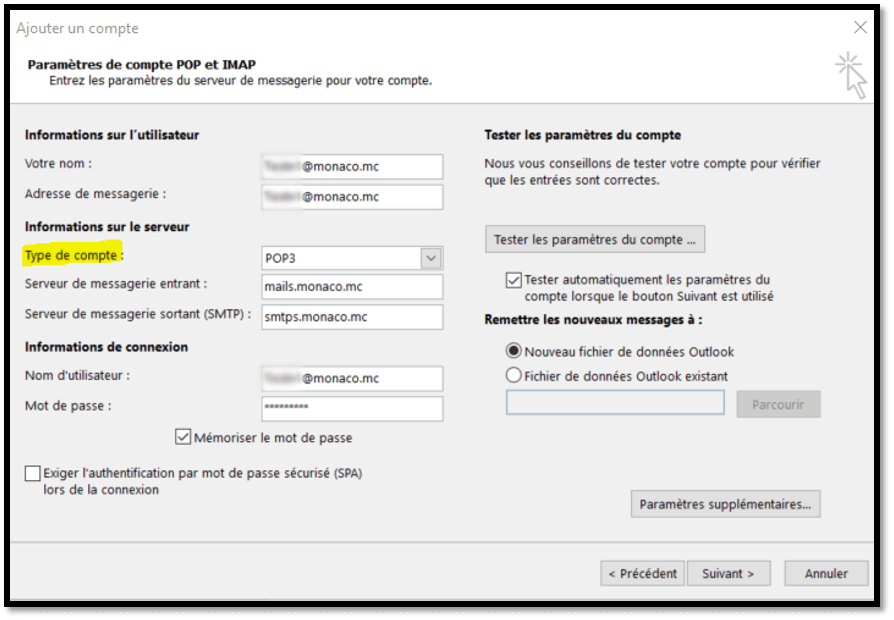Image resolution: width=894 pixels, height=620 pixels.
Task: Toggle Mémoriser le mot de passe checkbox
Action: pos(183,437)
